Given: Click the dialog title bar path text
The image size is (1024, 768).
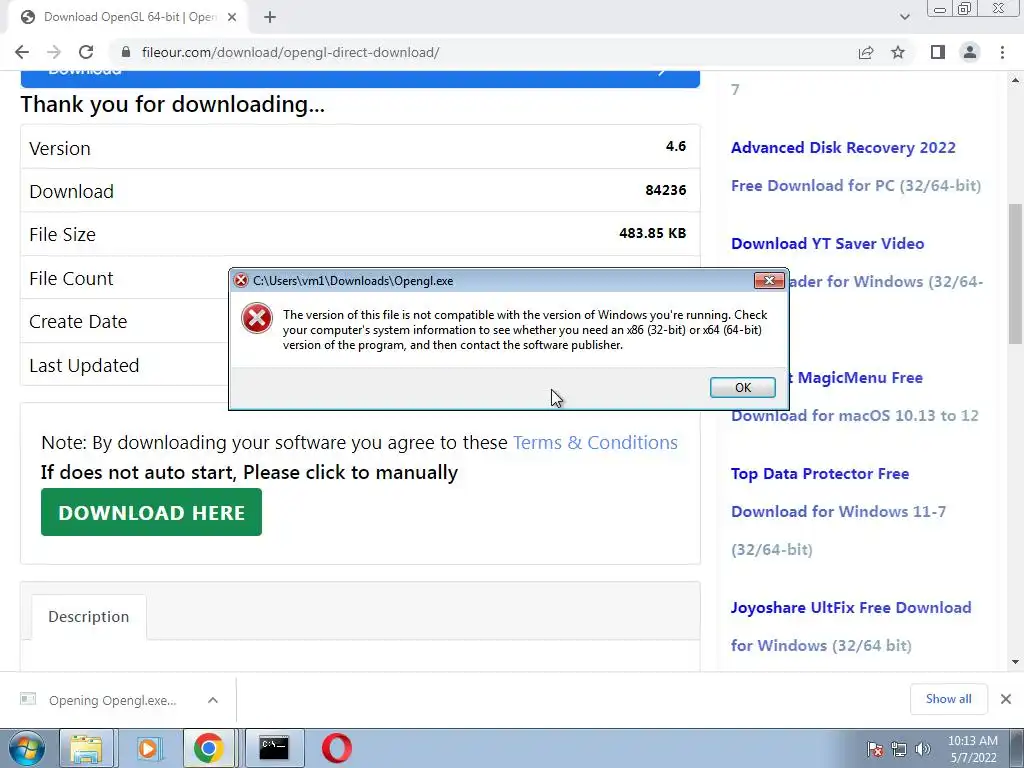Looking at the screenshot, I should pyautogui.click(x=353, y=281).
